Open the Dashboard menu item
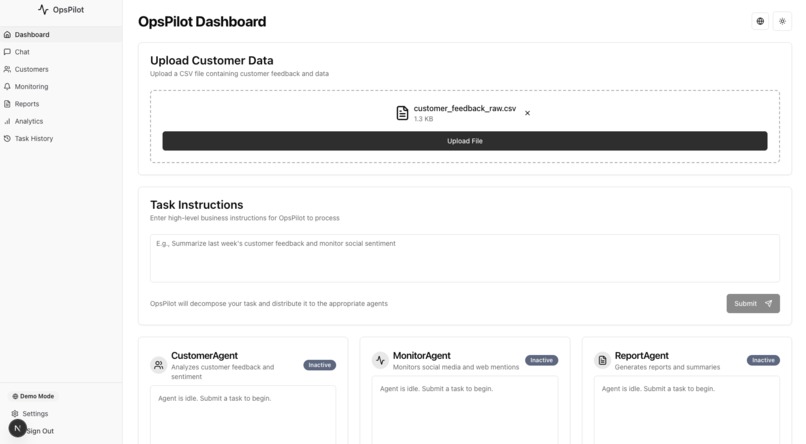 click(61, 34)
